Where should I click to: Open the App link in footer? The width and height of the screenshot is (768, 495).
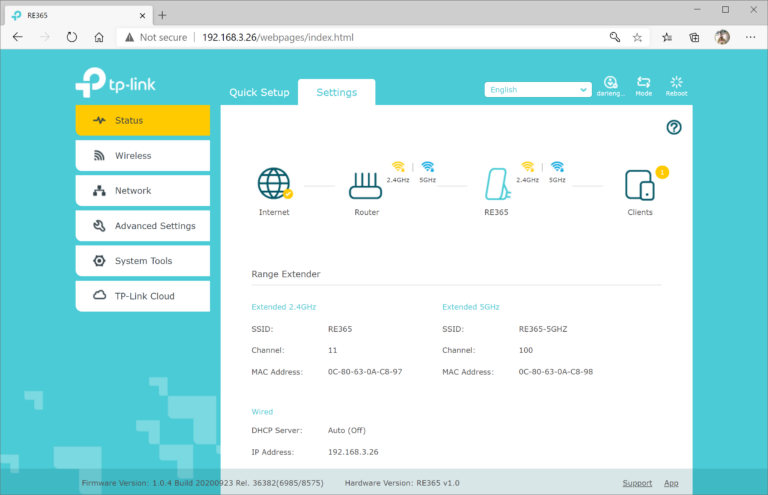coord(671,483)
